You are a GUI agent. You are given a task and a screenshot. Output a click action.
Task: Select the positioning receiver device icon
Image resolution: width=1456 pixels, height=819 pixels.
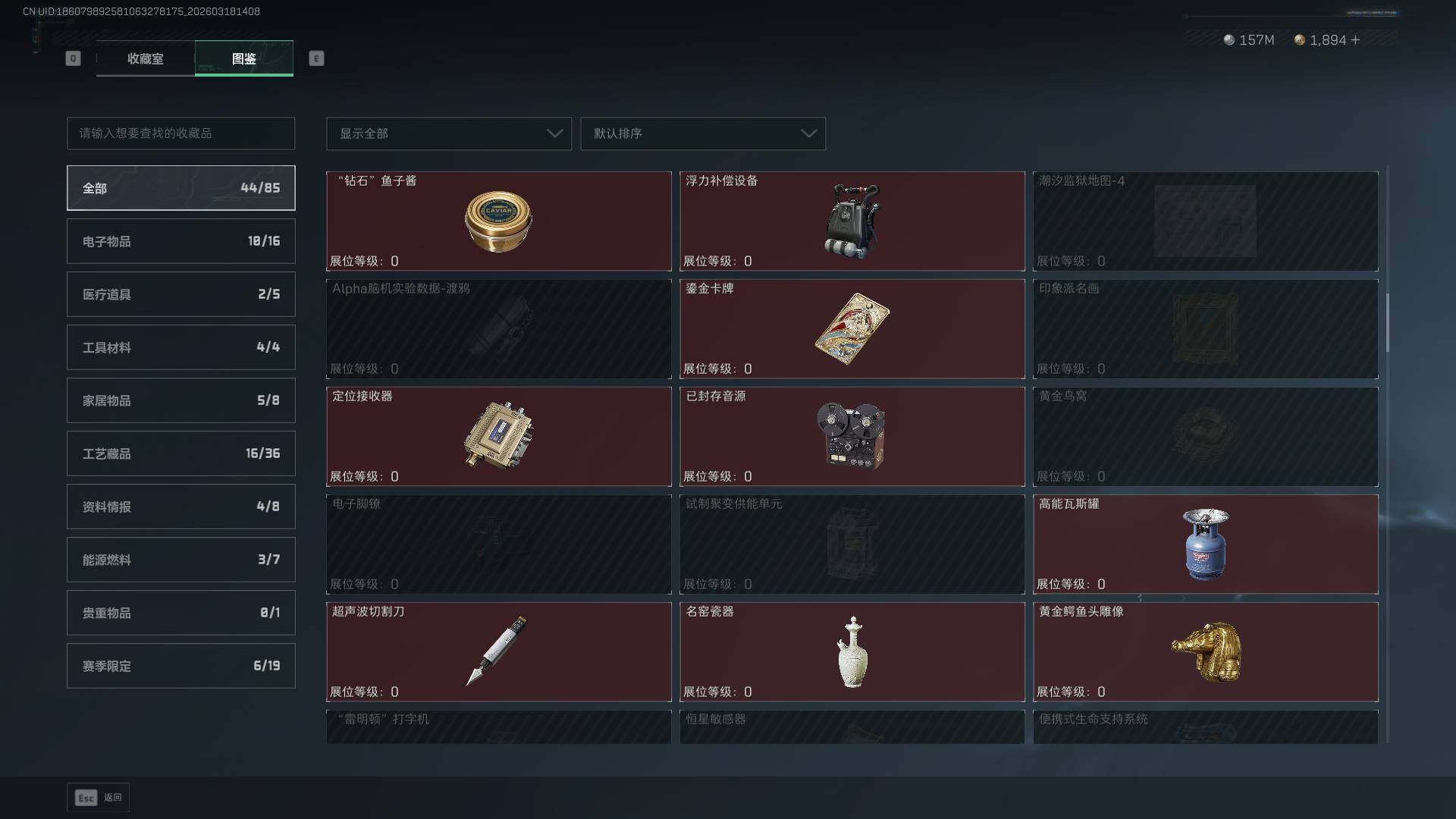coord(498,436)
